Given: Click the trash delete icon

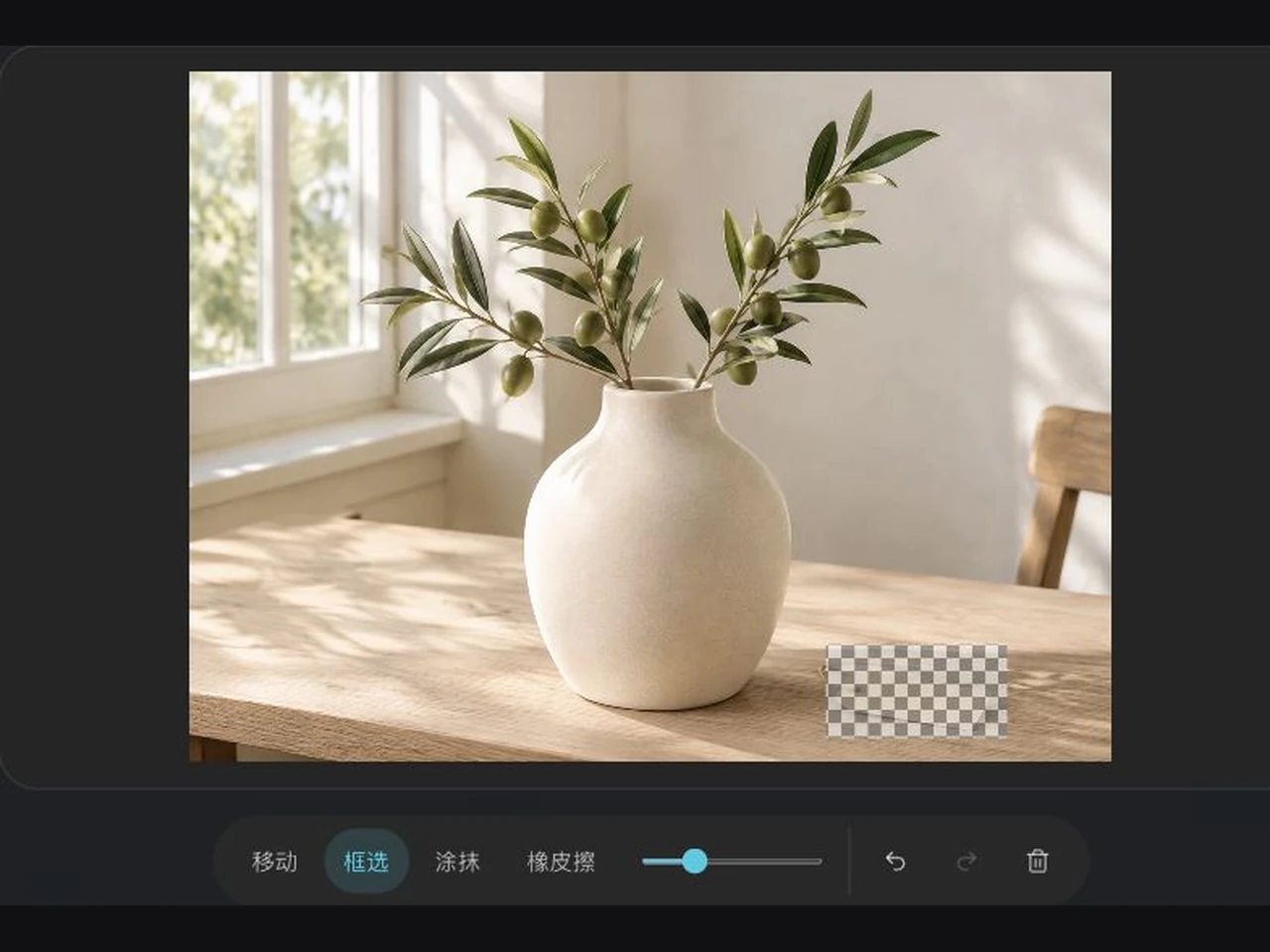Looking at the screenshot, I should 1037,861.
